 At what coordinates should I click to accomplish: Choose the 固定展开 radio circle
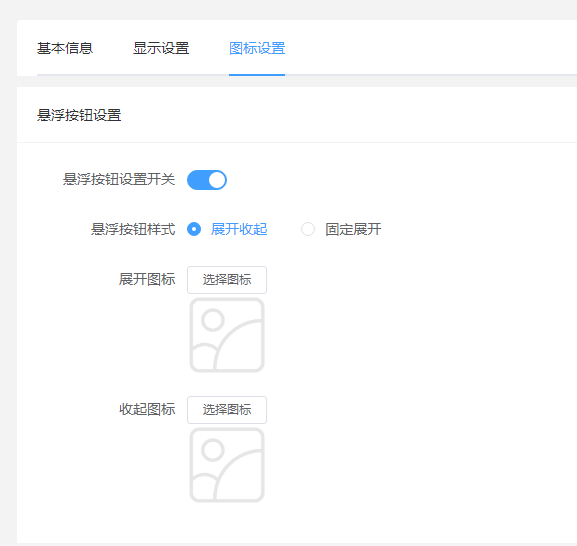[x=308, y=229]
